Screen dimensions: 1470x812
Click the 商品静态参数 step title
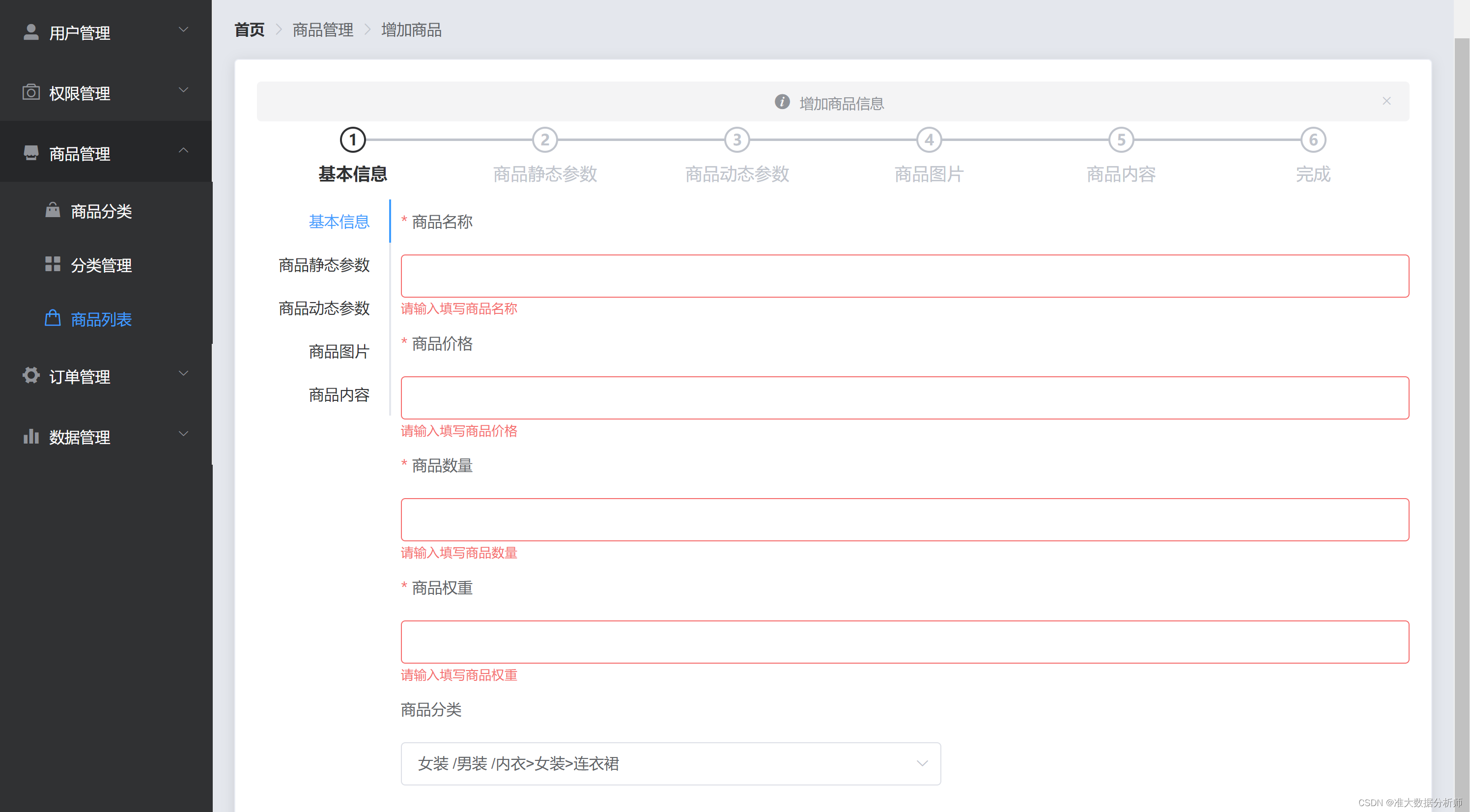[544, 173]
